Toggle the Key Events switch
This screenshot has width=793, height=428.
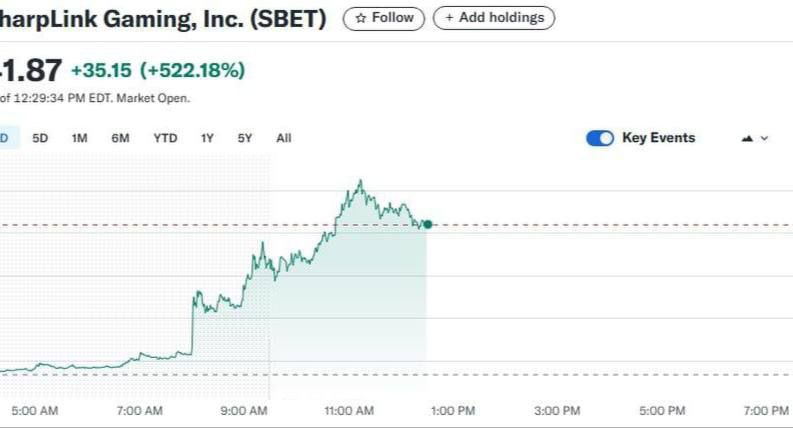600,138
